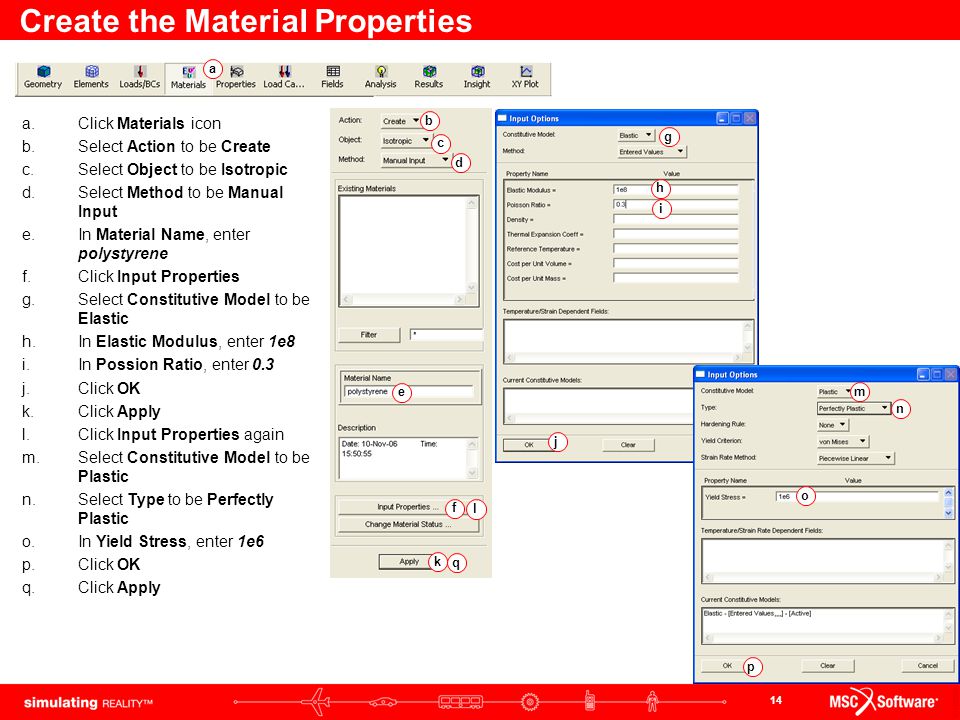Click OK in the Plastic Input Options dialog
Image resolution: width=960 pixels, height=720 pixels.
pos(727,666)
